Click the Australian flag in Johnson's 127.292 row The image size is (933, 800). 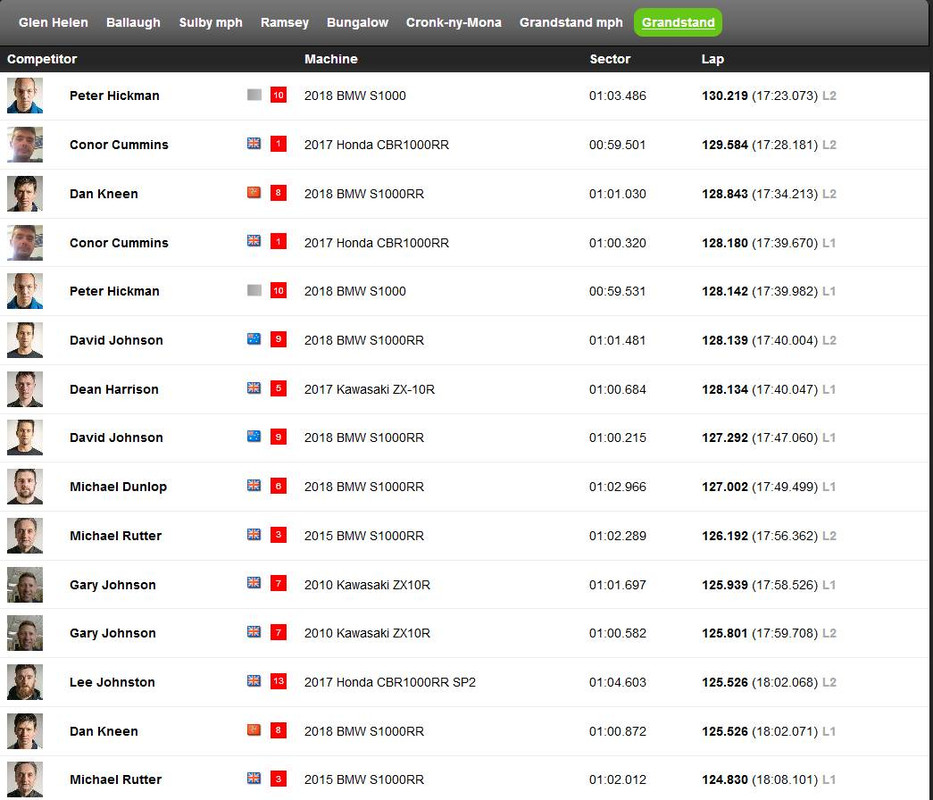click(254, 436)
